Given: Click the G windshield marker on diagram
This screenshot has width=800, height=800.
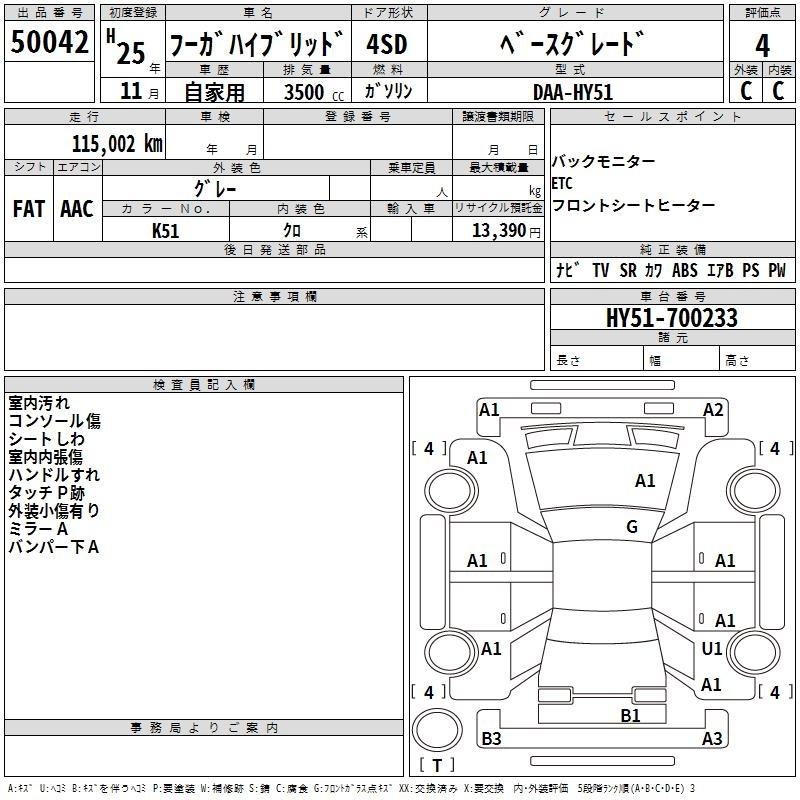Looking at the screenshot, I should (x=632, y=527).
